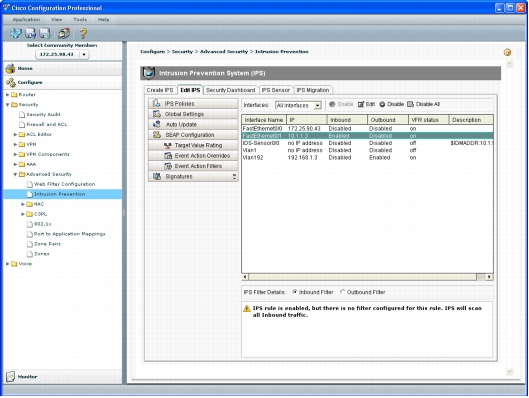The height and width of the screenshot is (398, 529).
Task: Select the IDS-Sensor0/0 row
Action: coord(367,143)
